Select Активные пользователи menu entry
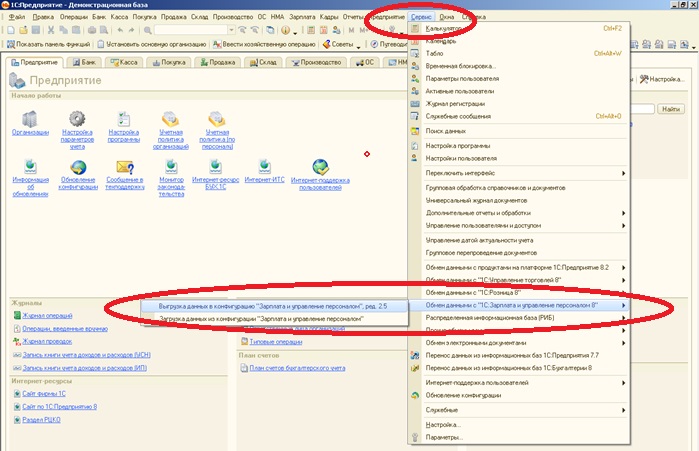699x451 pixels. click(x=519, y=91)
